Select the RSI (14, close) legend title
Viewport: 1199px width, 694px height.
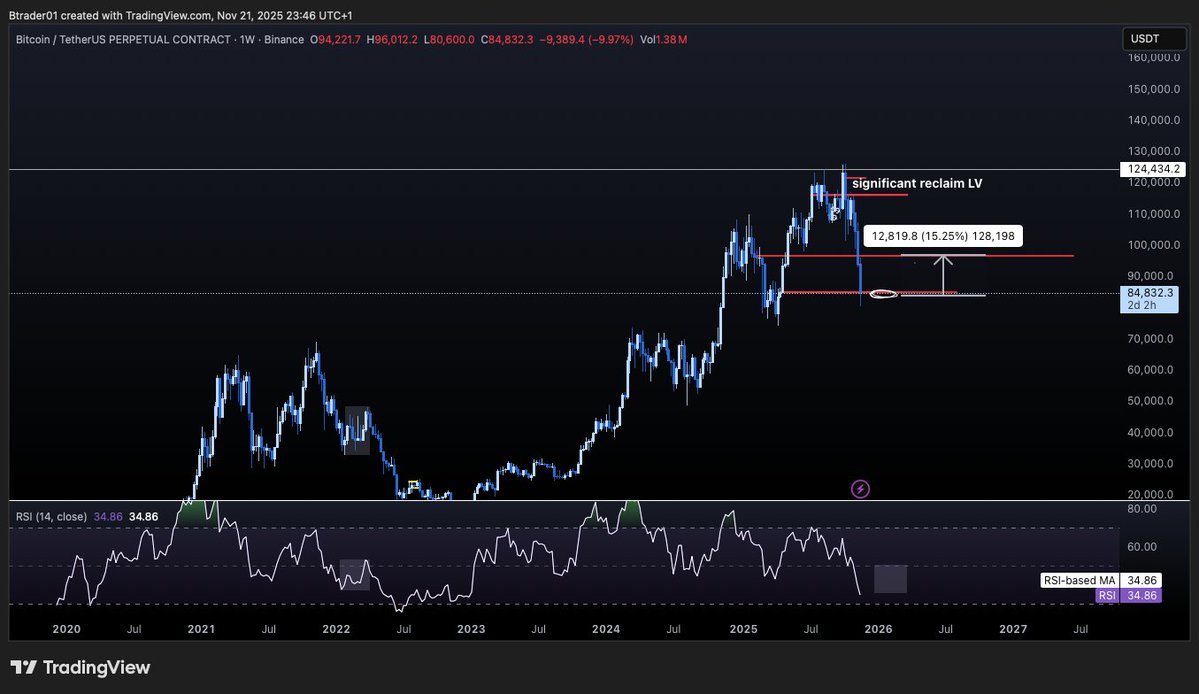tap(52, 517)
